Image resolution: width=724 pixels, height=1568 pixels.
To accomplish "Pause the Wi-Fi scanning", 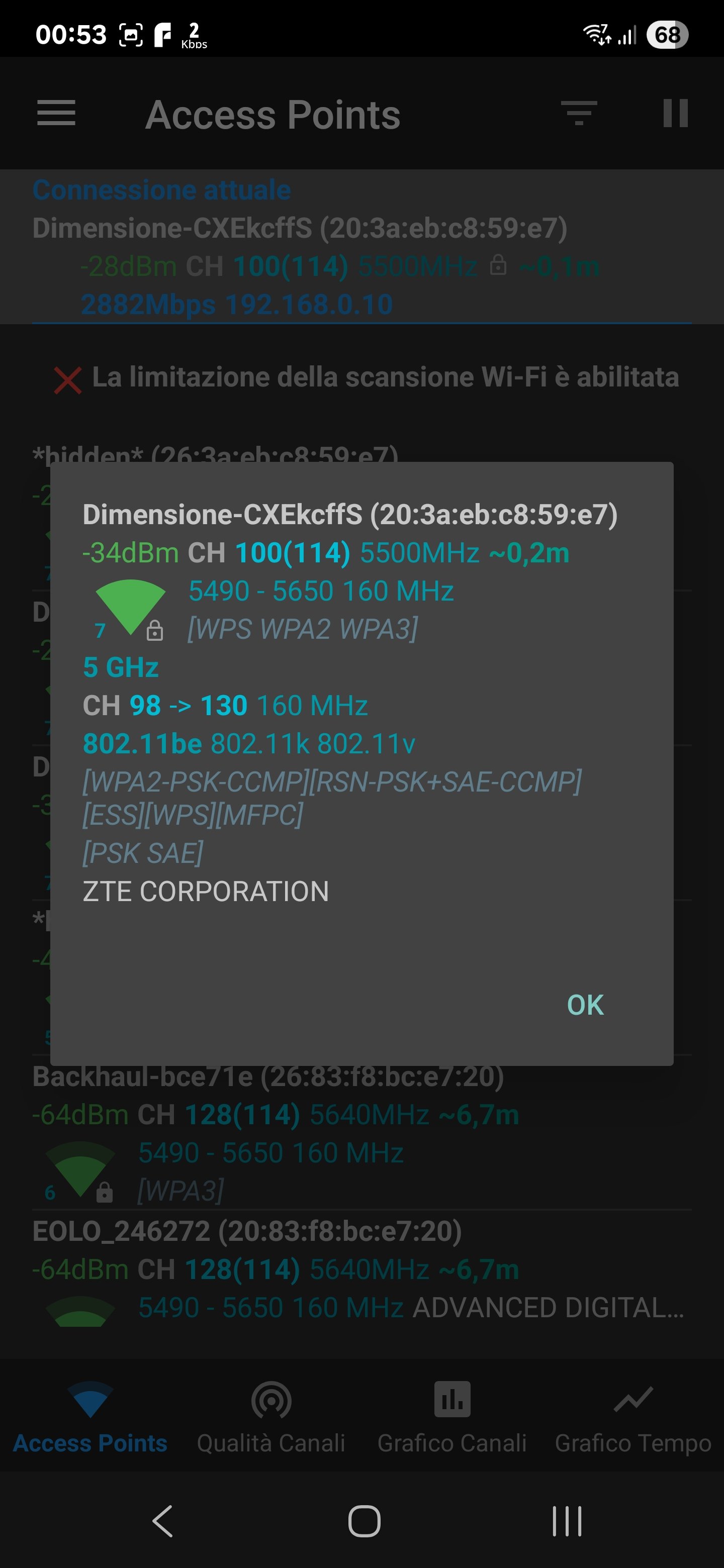I will pyautogui.click(x=675, y=113).
